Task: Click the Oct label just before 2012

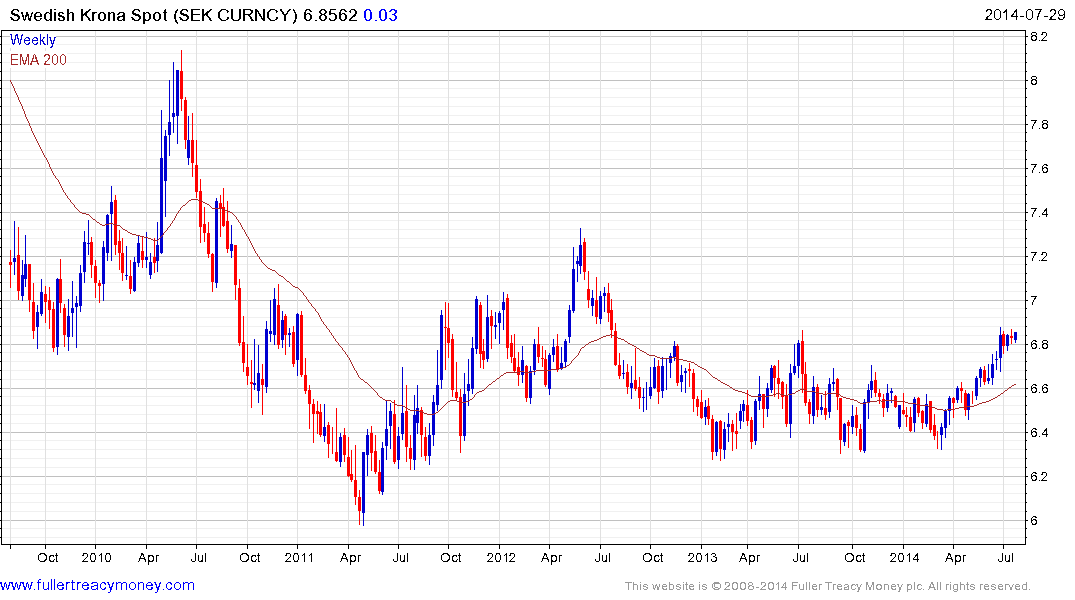Action: pos(450,557)
